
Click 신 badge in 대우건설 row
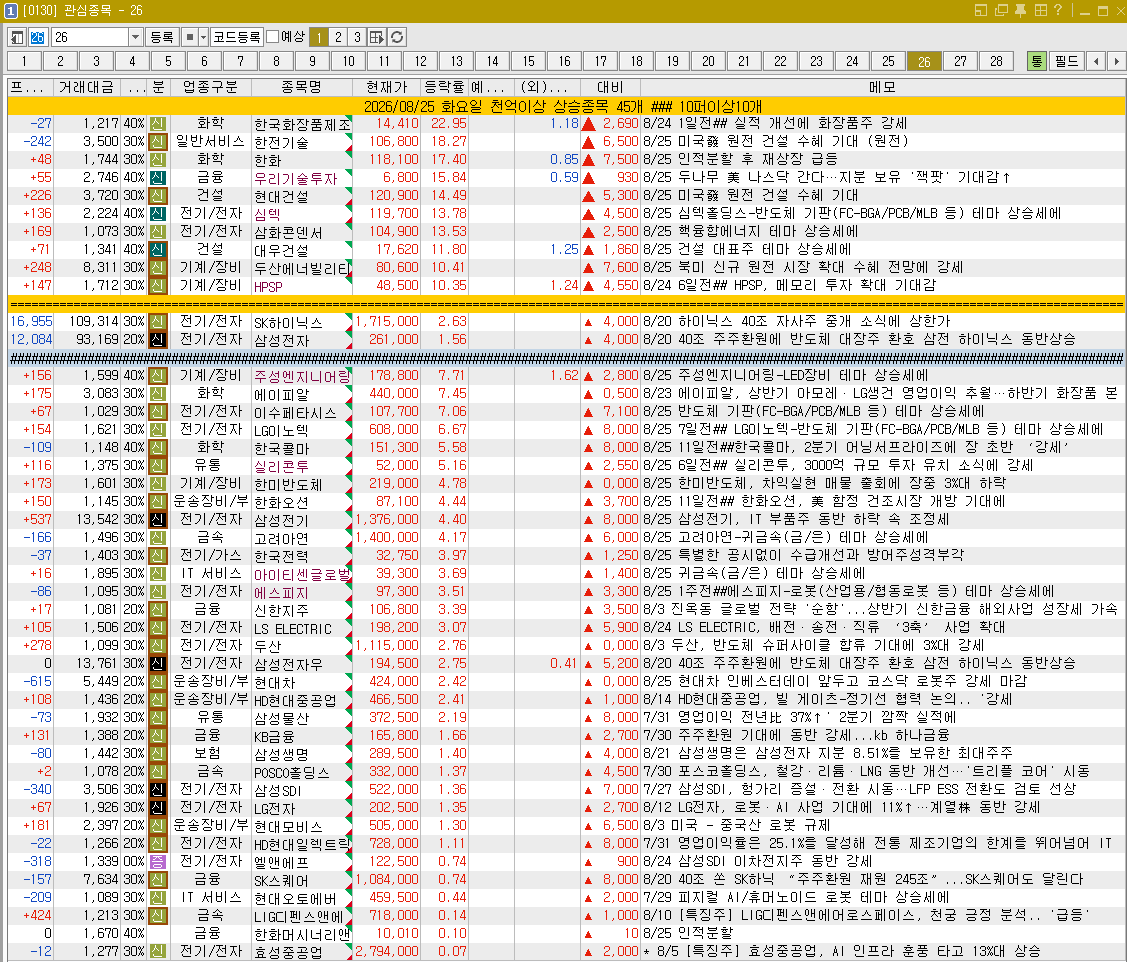pos(157,249)
